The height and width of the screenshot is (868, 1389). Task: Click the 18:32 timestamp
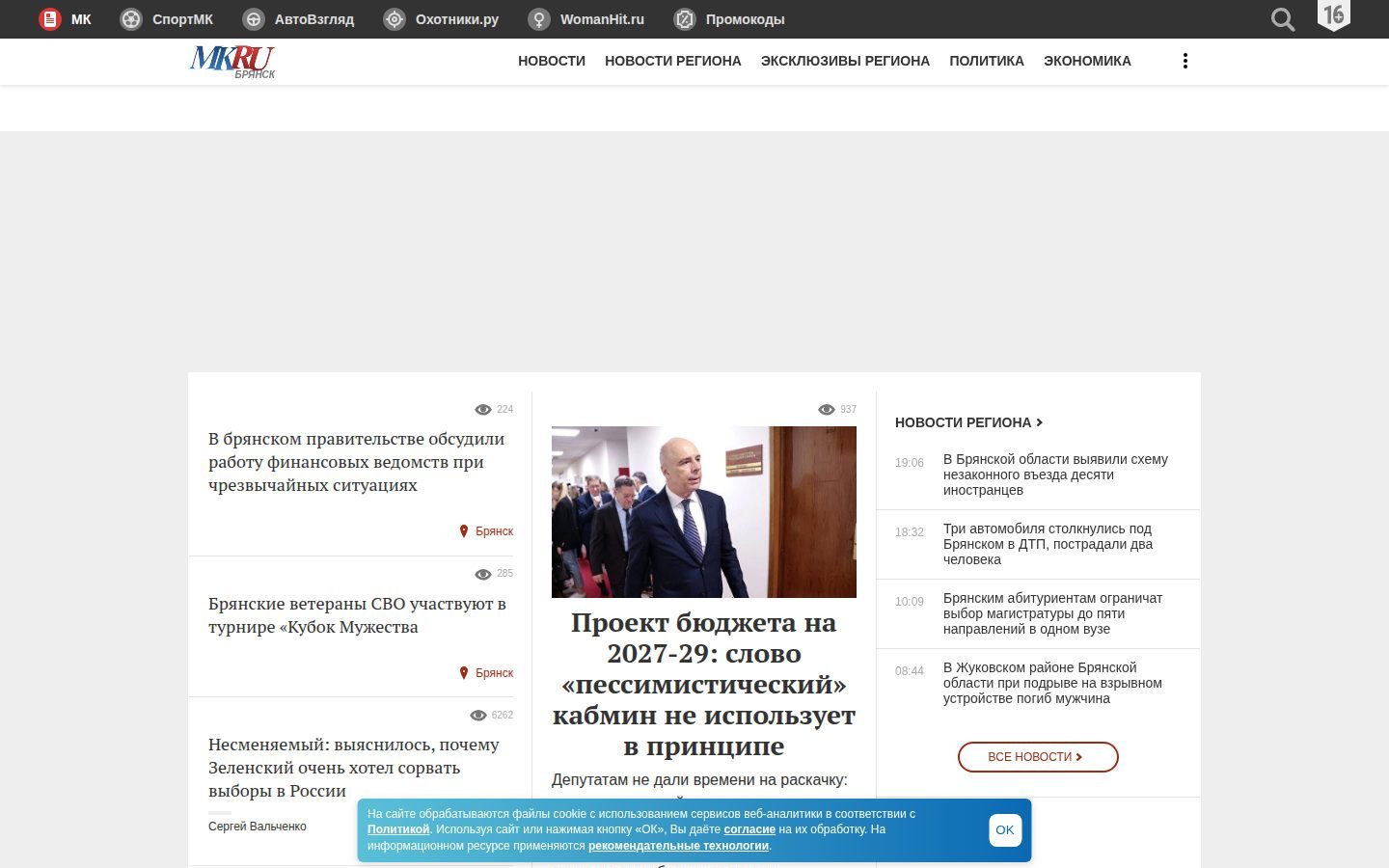910,532
